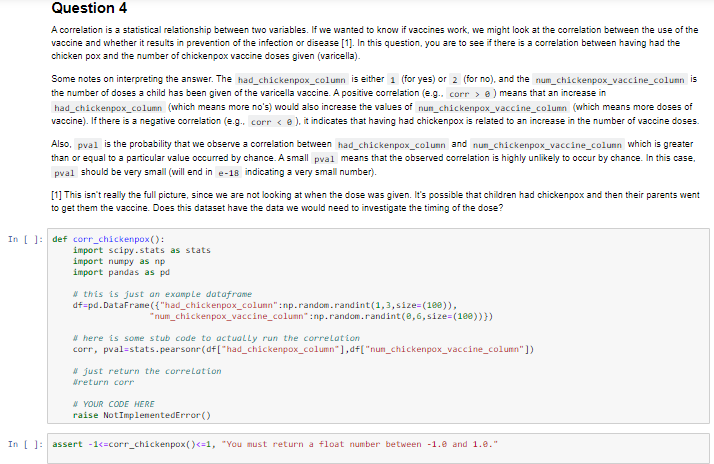The width and height of the screenshot is (714, 464).
Task: Click the In [ ] prompt of the assert cell
Action: pos(26,444)
